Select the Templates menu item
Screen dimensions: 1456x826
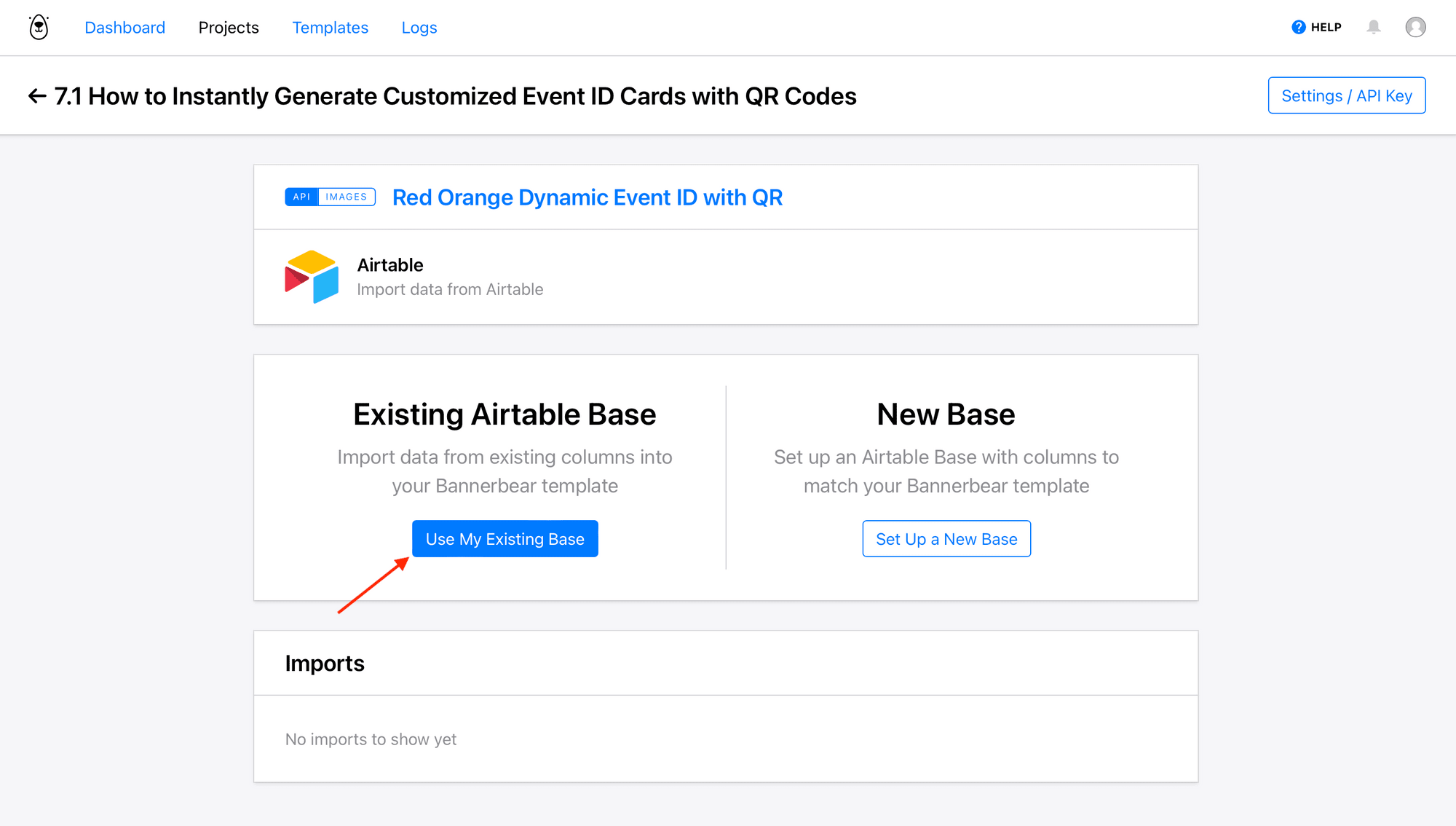pyautogui.click(x=330, y=27)
